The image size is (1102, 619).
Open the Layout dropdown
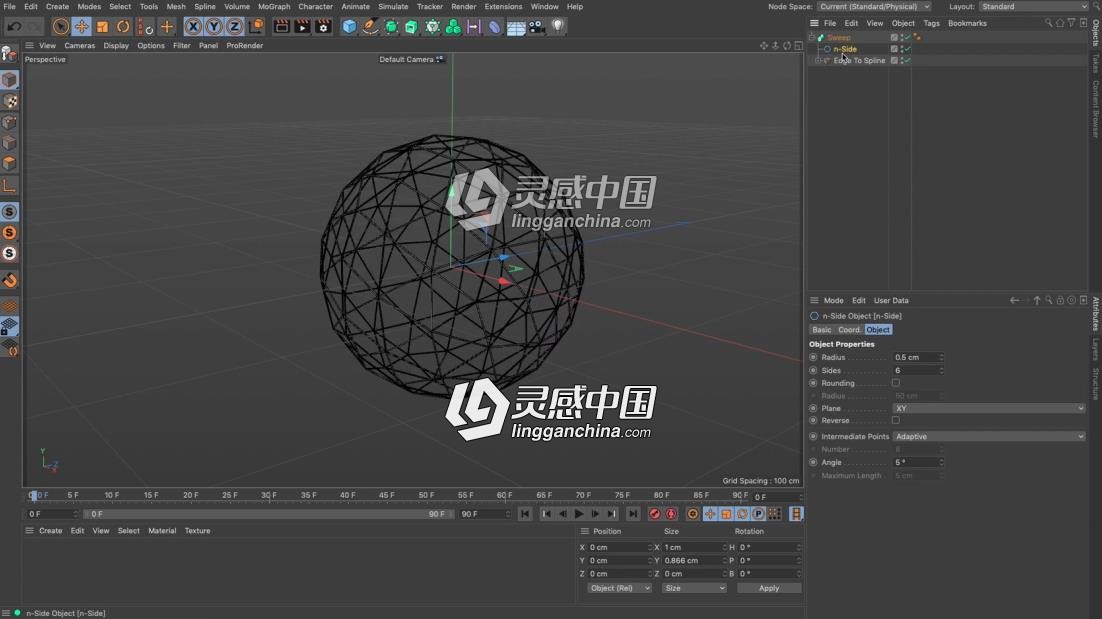point(1033,6)
